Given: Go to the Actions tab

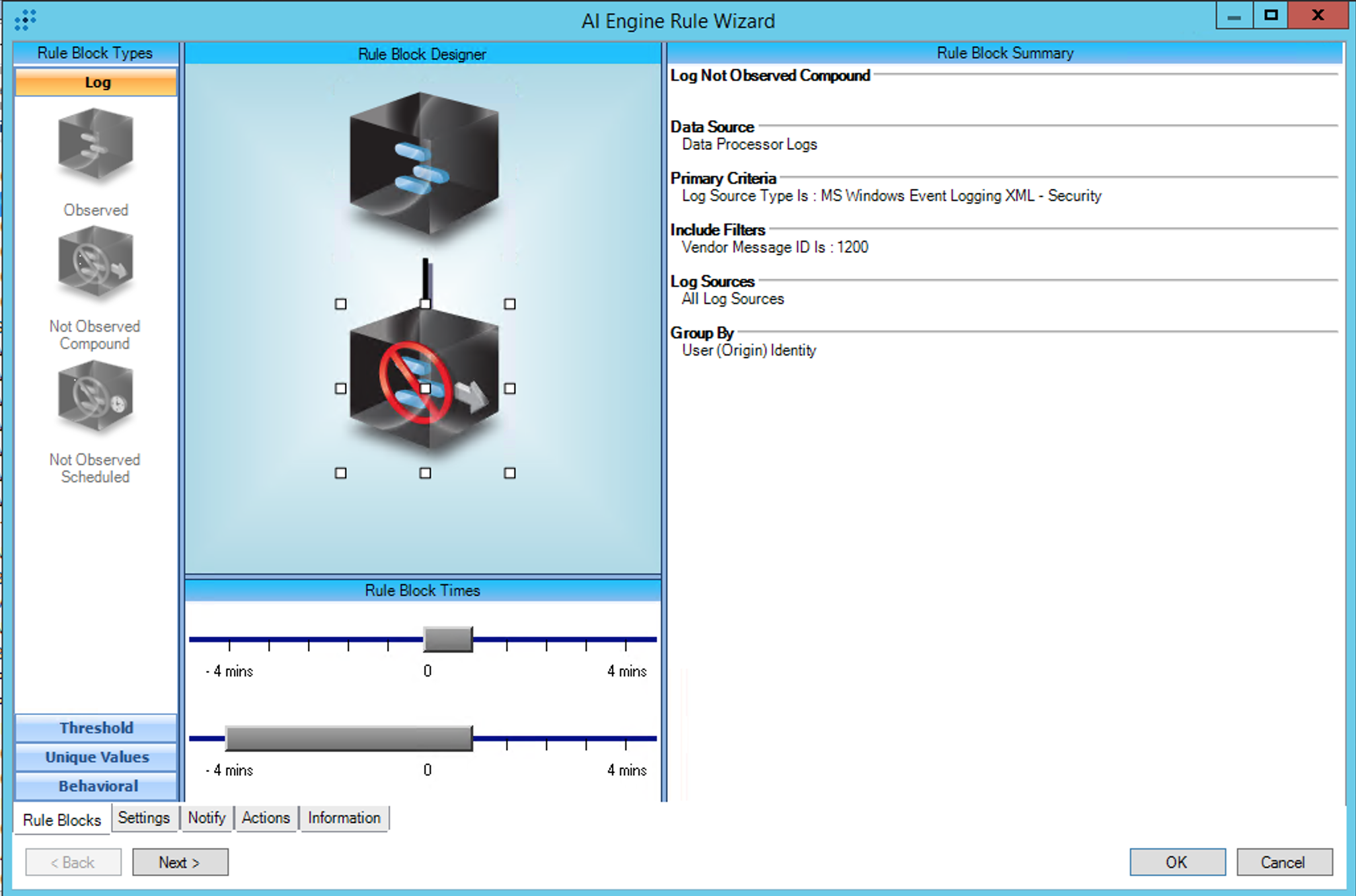Looking at the screenshot, I should [265, 818].
